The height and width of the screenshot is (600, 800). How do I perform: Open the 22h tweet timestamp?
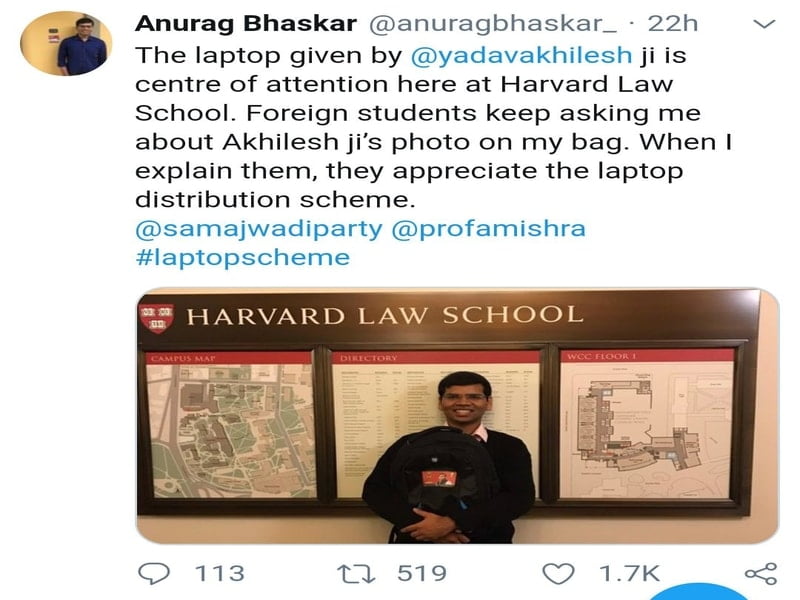pyautogui.click(x=672, y=23)
